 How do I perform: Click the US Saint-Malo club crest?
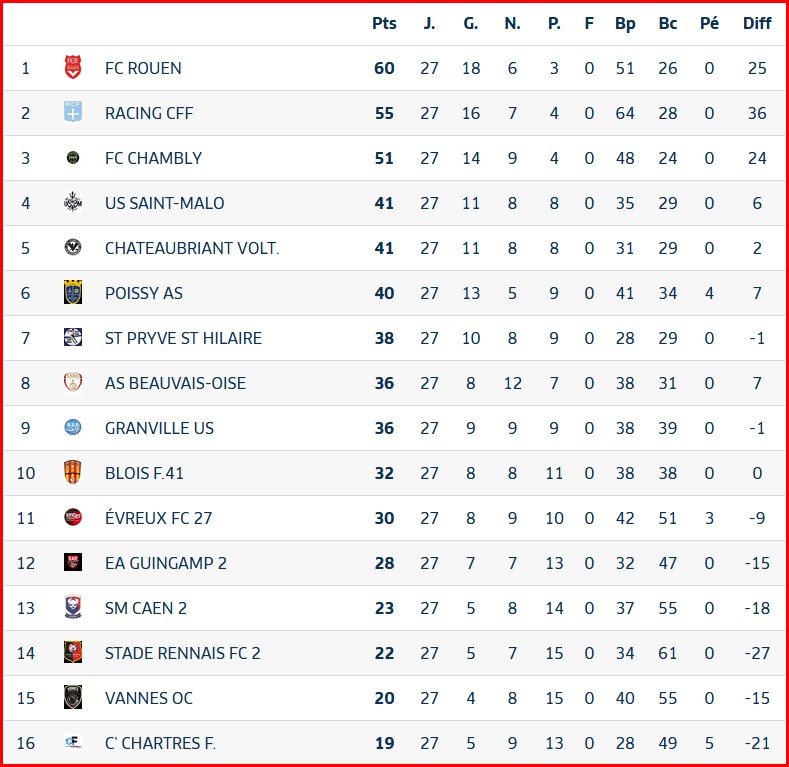72,203
